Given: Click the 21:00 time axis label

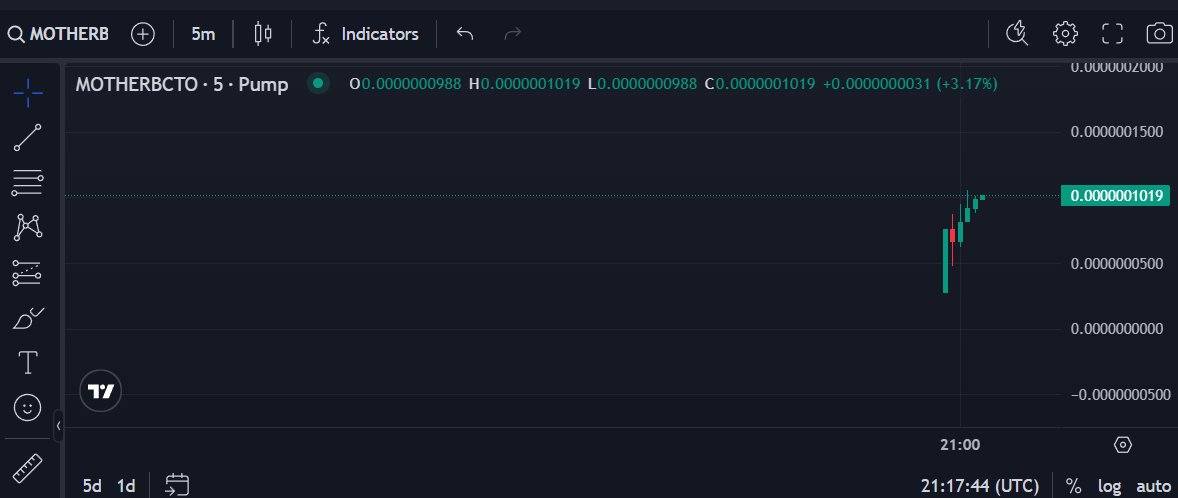Looking at the screenshot, I should pyautogui.click(x=960, y=445).
